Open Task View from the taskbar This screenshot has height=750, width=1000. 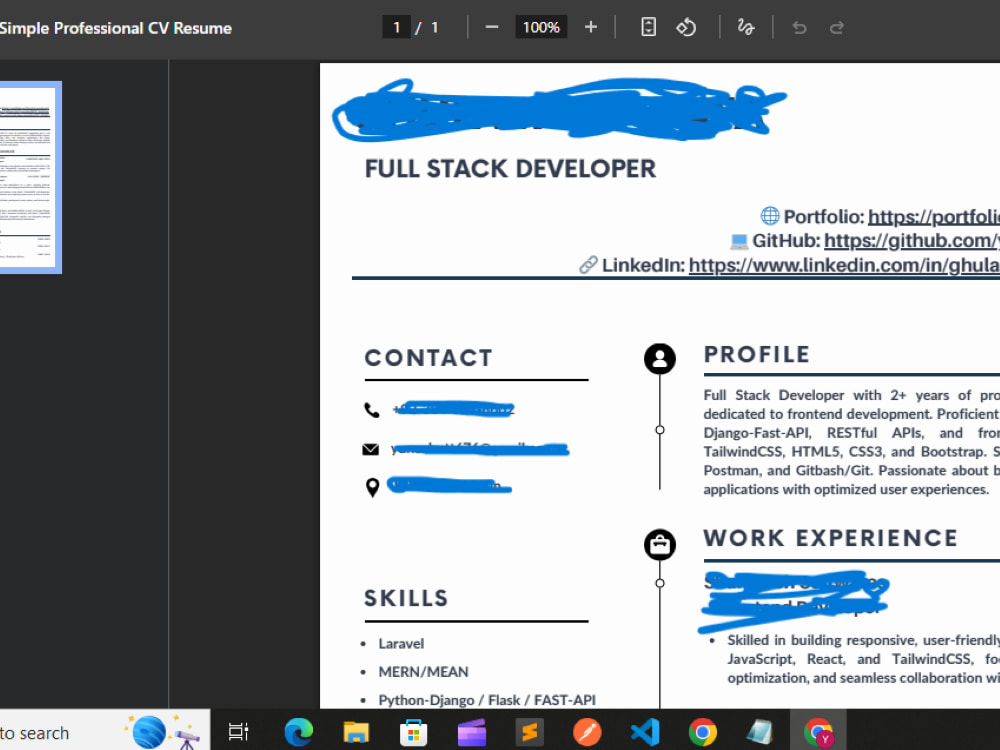(239, 732)
